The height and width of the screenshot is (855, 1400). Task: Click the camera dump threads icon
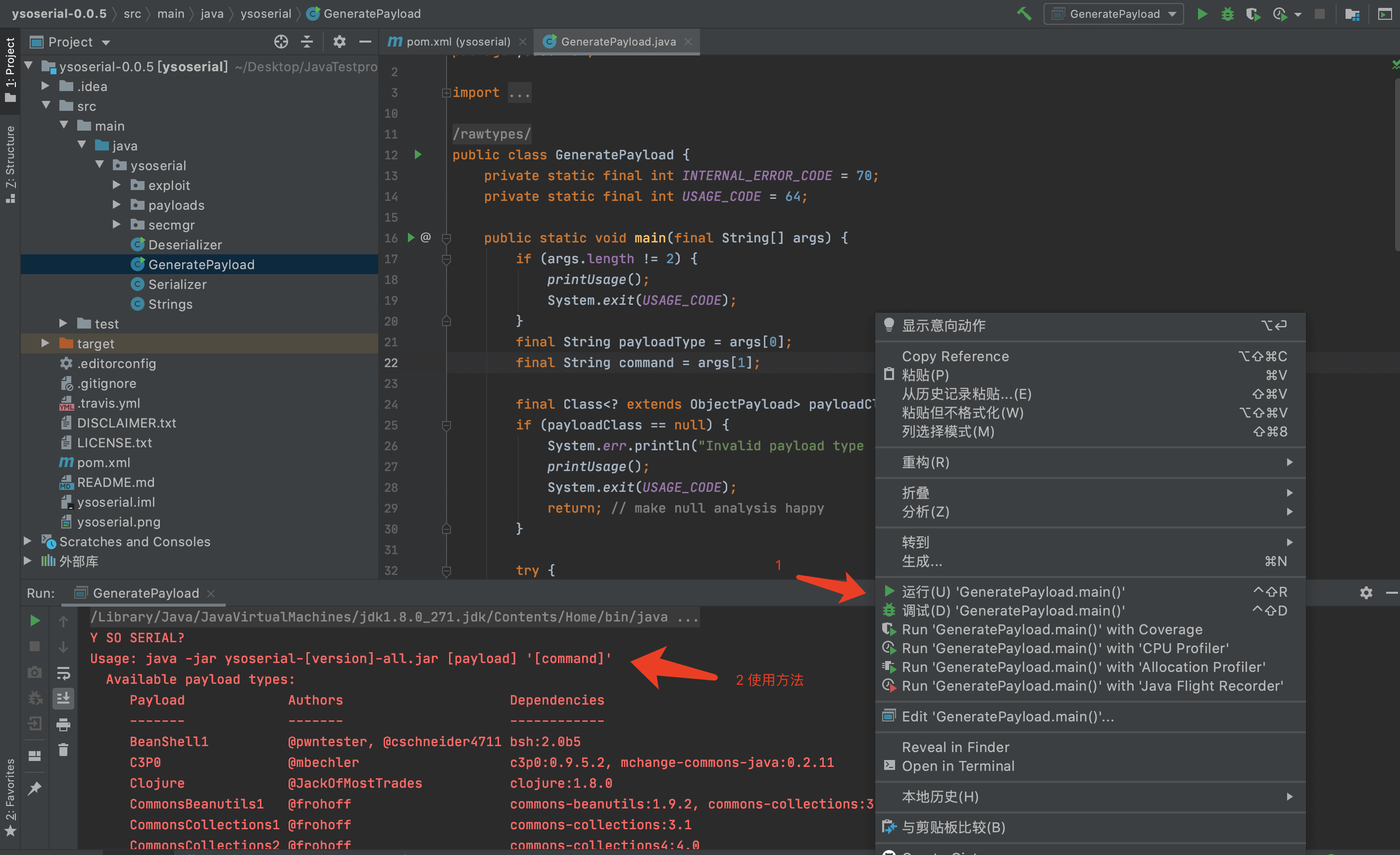click(35, 672)
